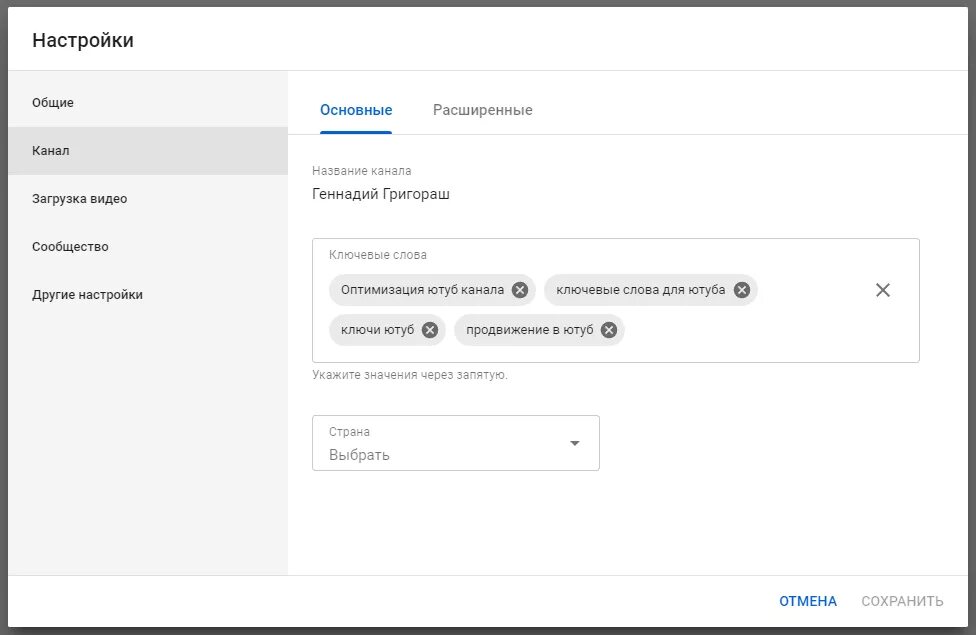Select the Основные tab

(356, 110)
